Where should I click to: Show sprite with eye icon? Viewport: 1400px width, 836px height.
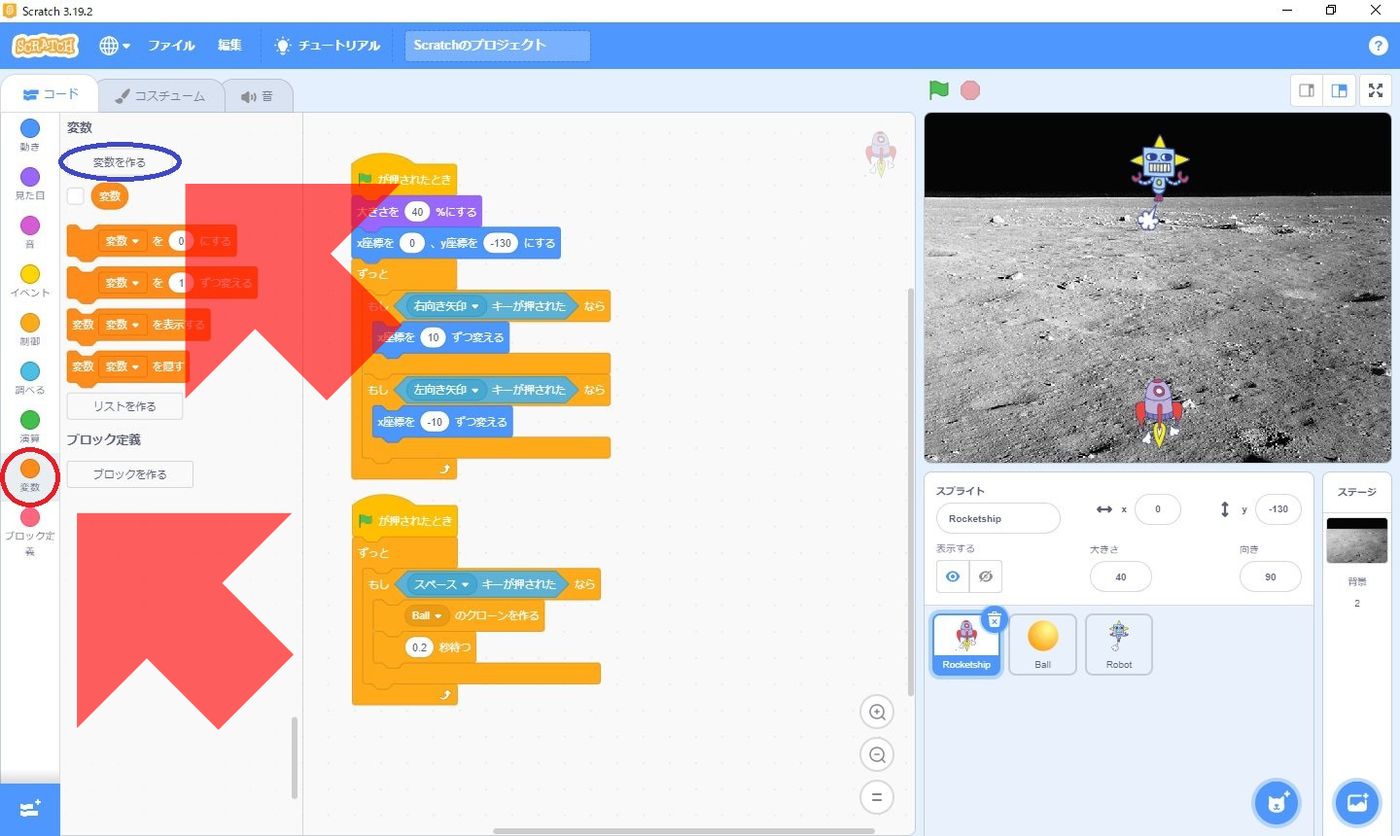(953, 576)
